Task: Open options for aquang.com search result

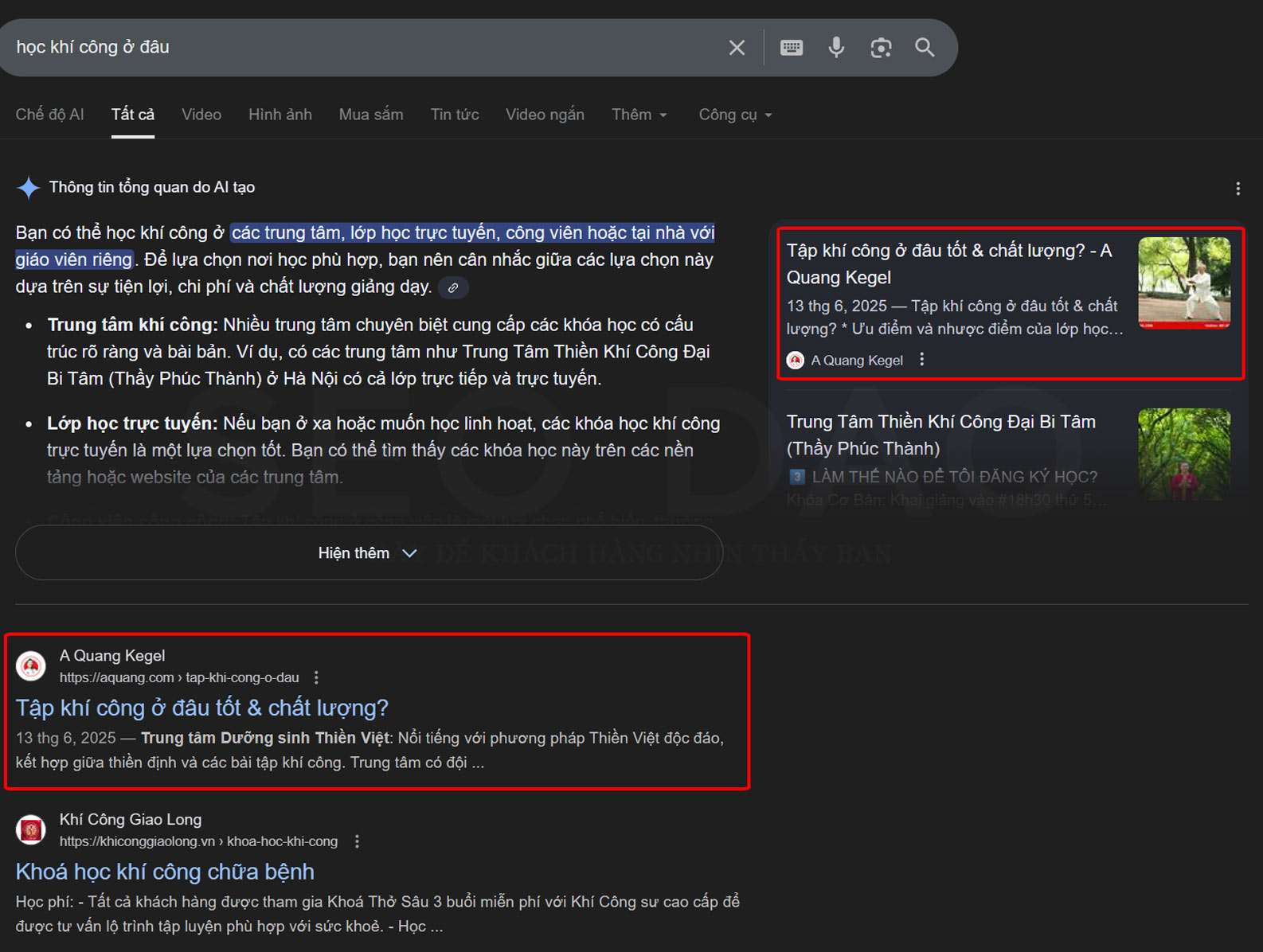Action: [x=317, y=677]
